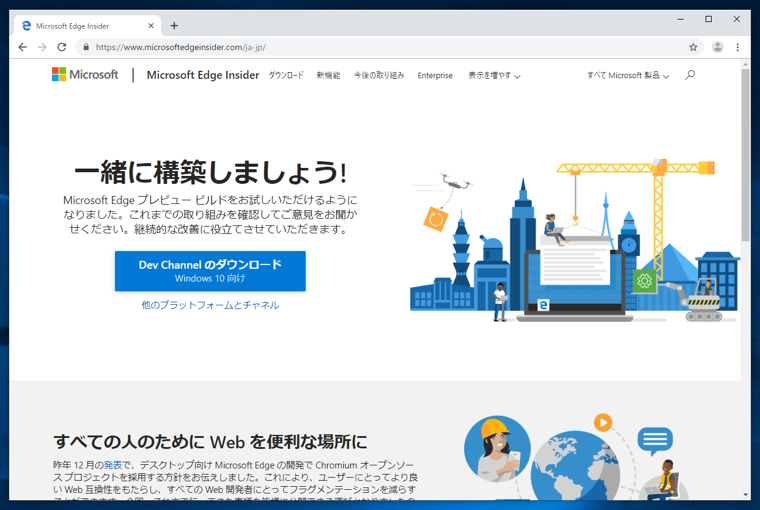Bookmark this page with the star icon

693,47
